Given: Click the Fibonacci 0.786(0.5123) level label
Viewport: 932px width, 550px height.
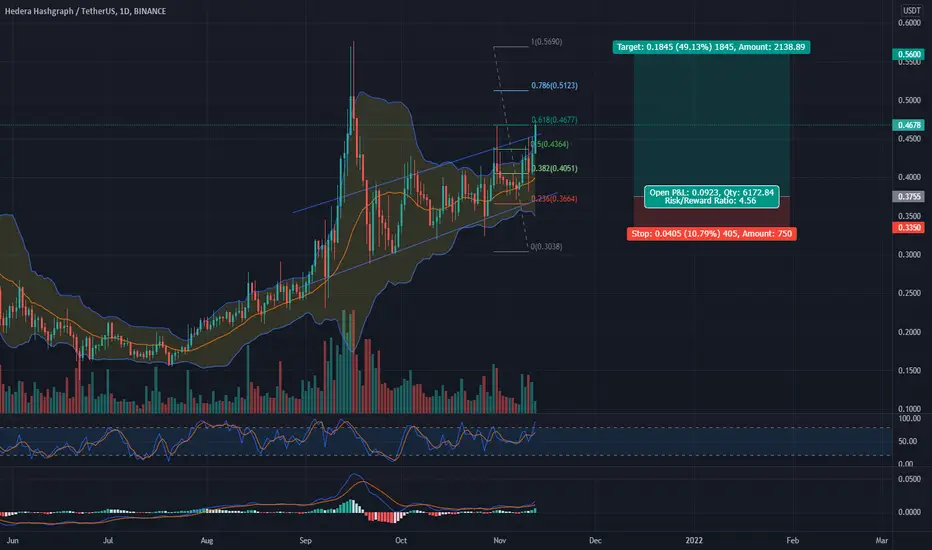Looking at the screenshot, I should 554,86.
